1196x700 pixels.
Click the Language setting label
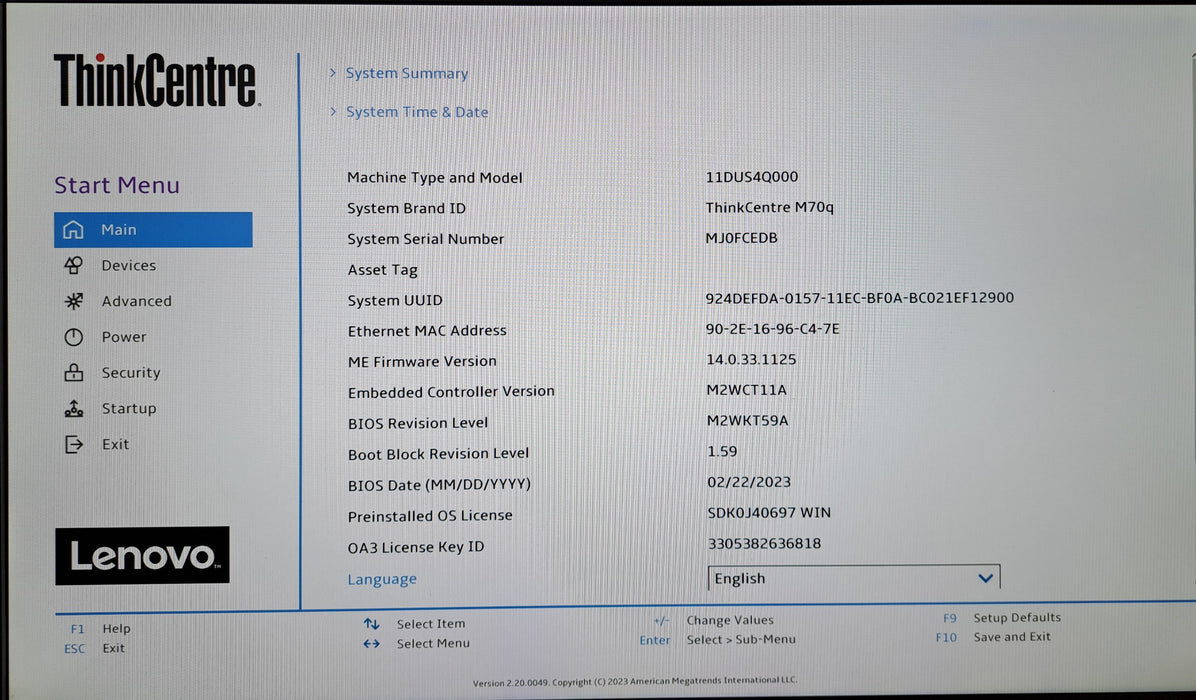coord(382,580)
